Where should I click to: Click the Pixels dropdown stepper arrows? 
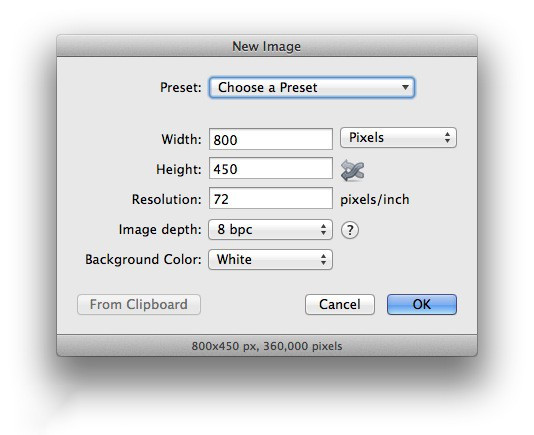(447, 138)
